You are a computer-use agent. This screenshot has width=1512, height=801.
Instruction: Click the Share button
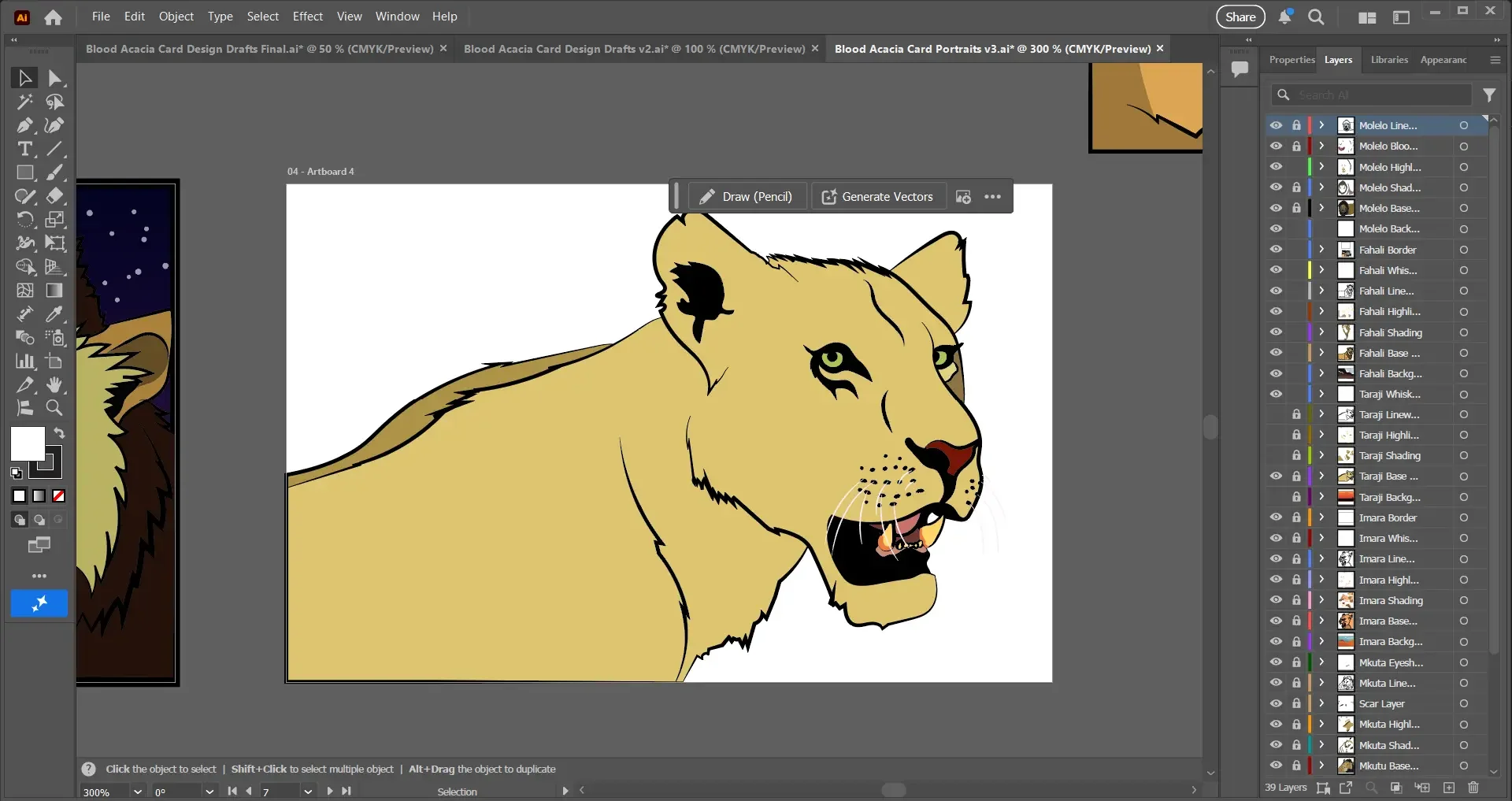1240,17
